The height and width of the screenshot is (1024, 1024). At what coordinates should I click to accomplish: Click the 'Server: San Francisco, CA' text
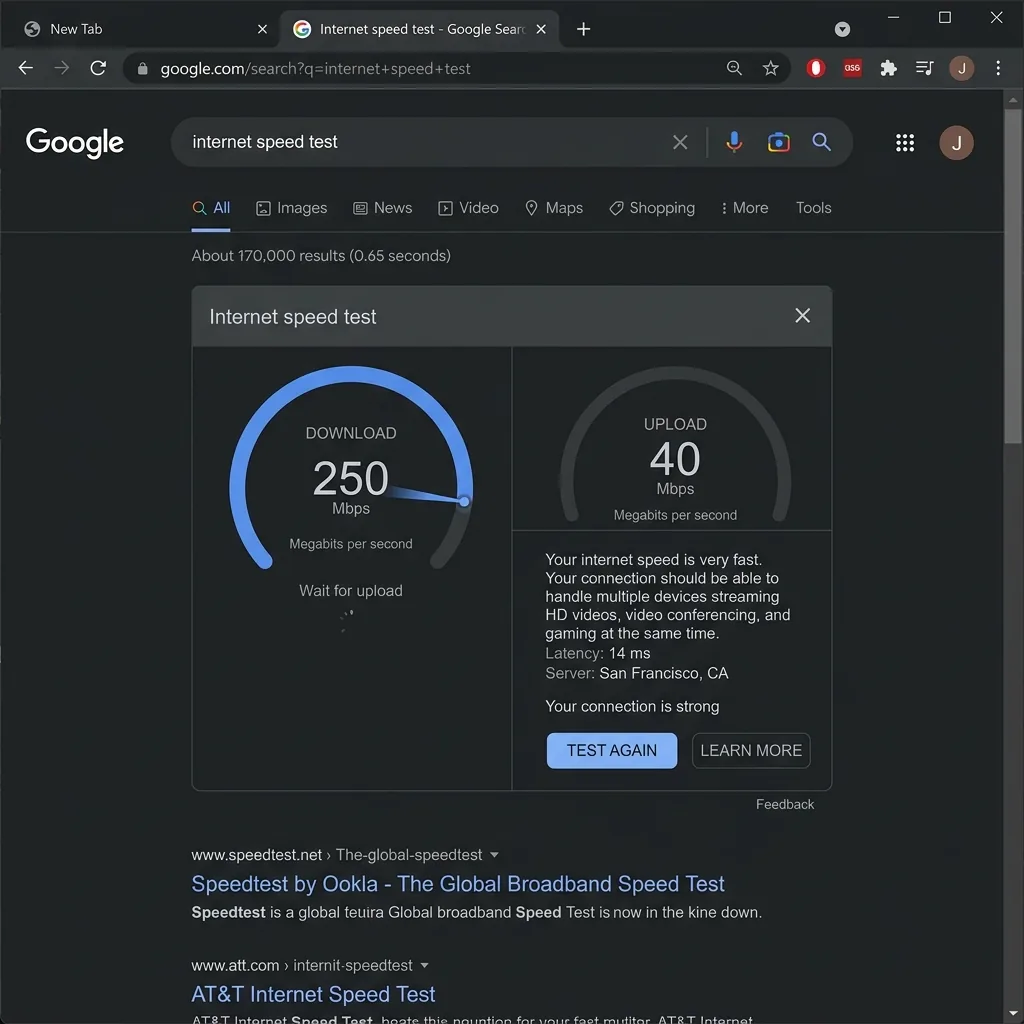click(637, 673)
